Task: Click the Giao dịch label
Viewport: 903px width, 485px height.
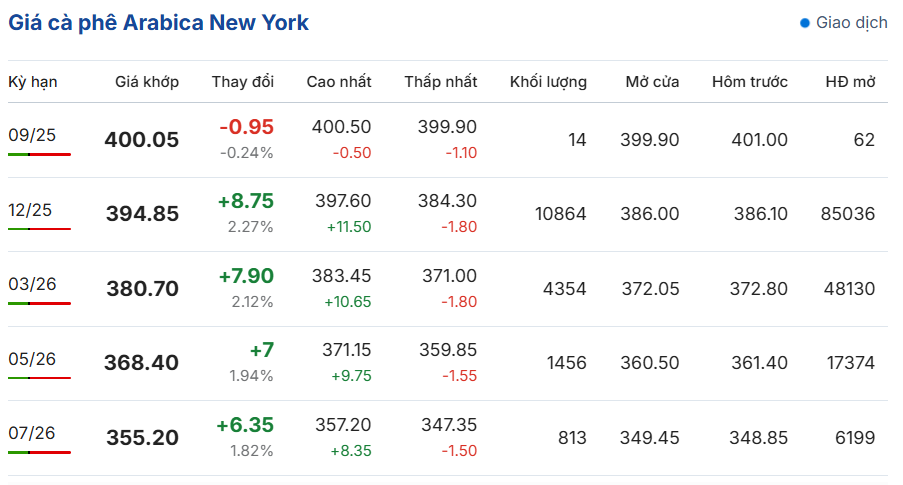Action: point(852,23)
